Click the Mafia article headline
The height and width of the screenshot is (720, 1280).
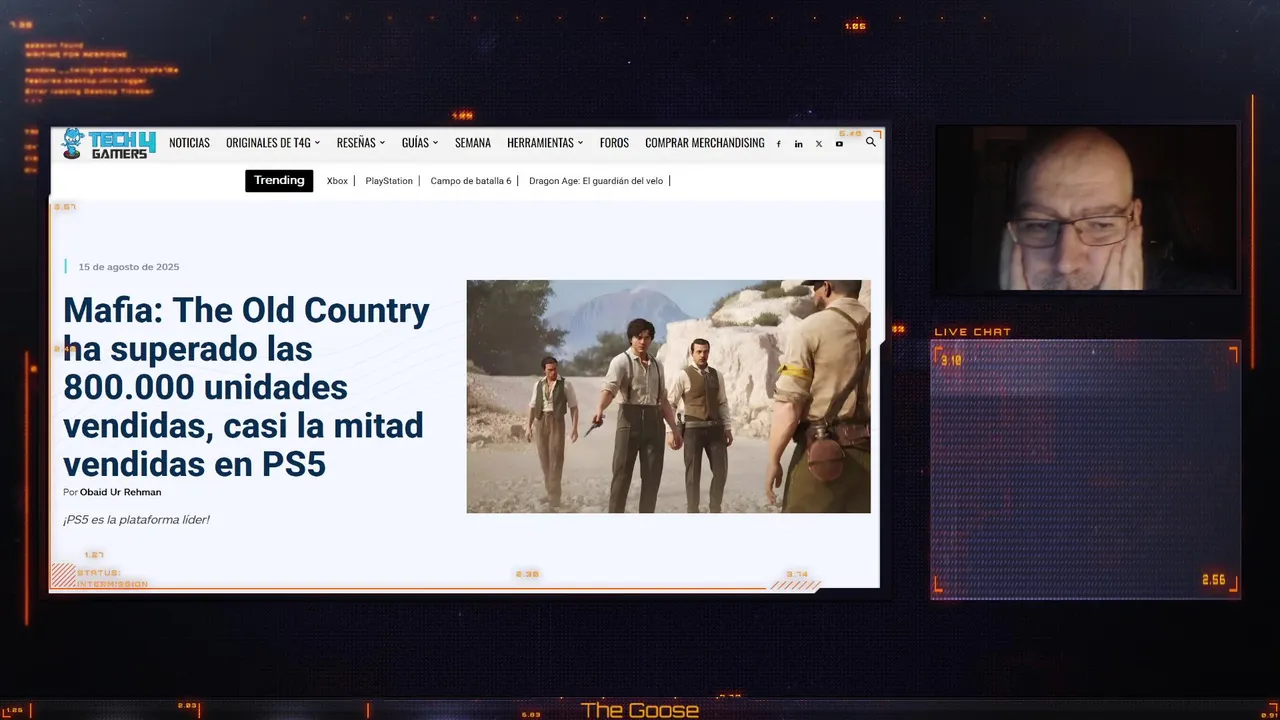click(x=246, y=387)
